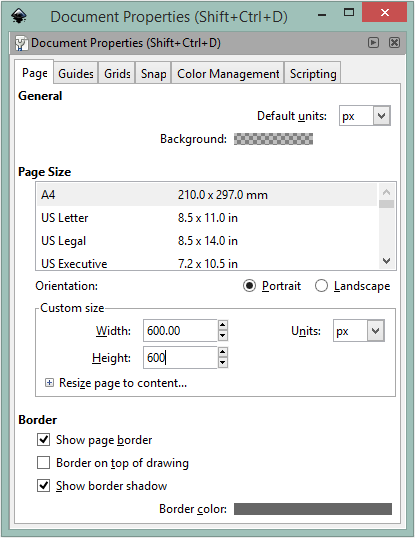Screen dimensions: 415x538
Task: Increase Height with the up arrow
Action: click(223, 351)
